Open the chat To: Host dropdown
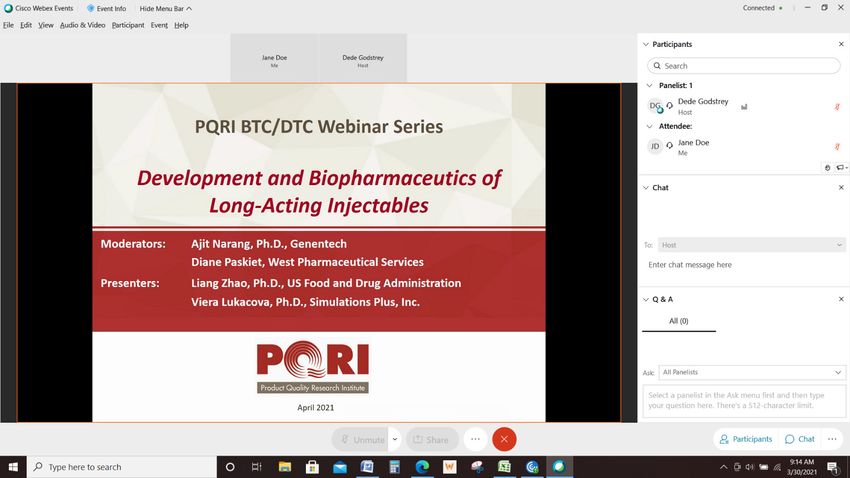850x478 pixels. pyautogui.click(x=751, y=245)
